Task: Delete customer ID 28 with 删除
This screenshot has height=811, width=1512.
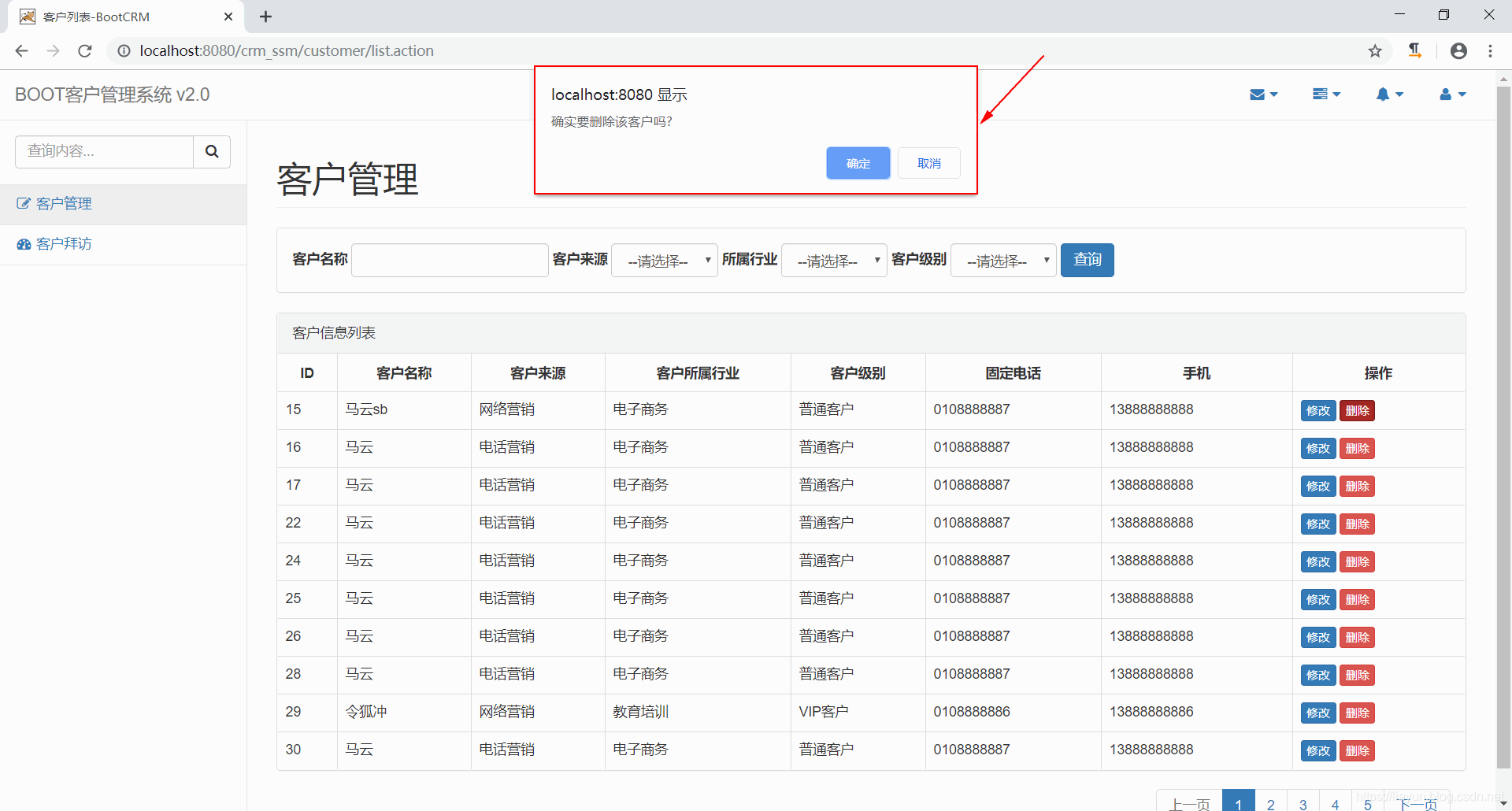Action: [x=1357, y=675]
